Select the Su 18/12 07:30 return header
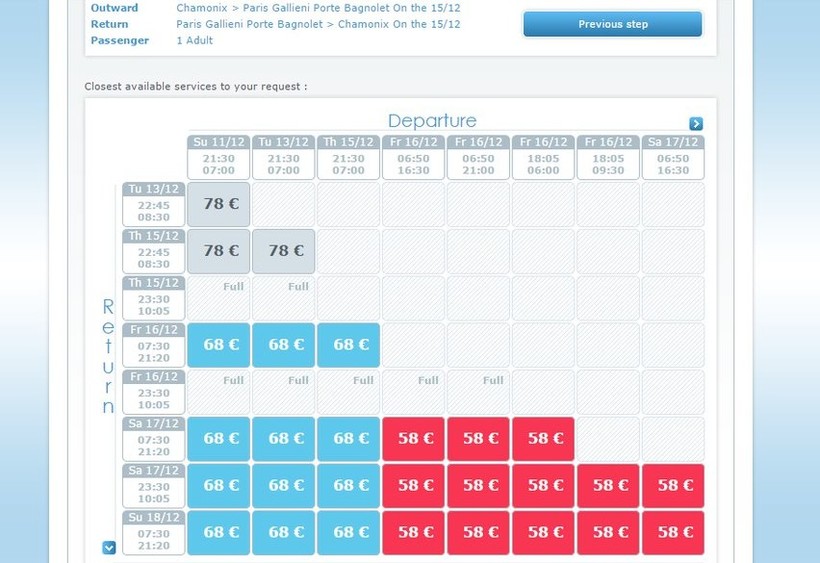The width and height of the screenshot is (820, 563). (154, 533)
